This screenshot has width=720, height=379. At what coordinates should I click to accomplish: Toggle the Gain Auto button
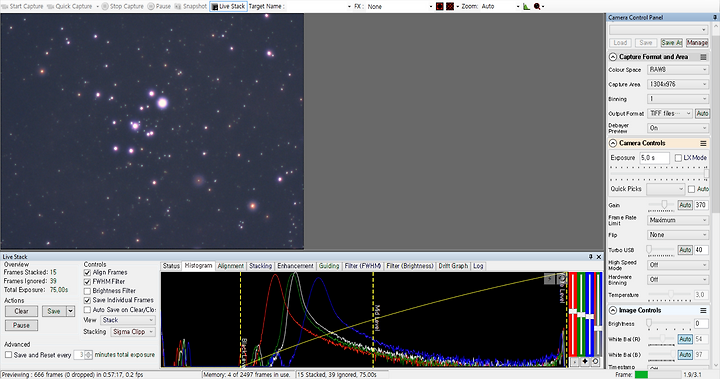click(x=685, y=205)
